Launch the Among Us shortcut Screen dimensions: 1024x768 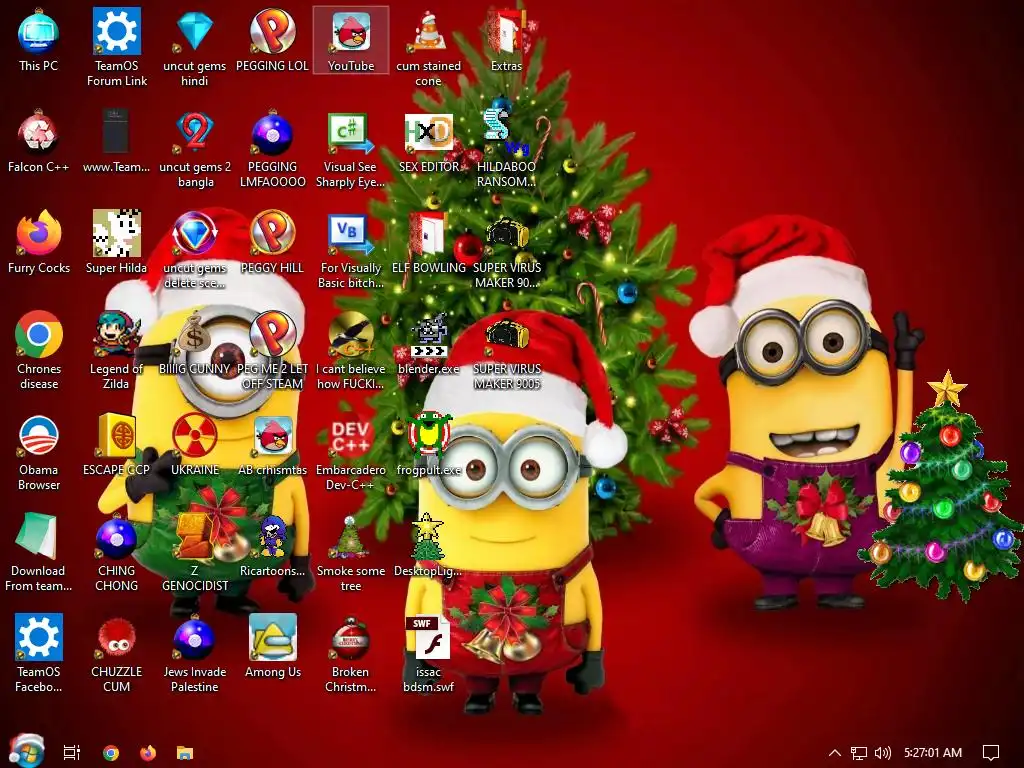272,647
